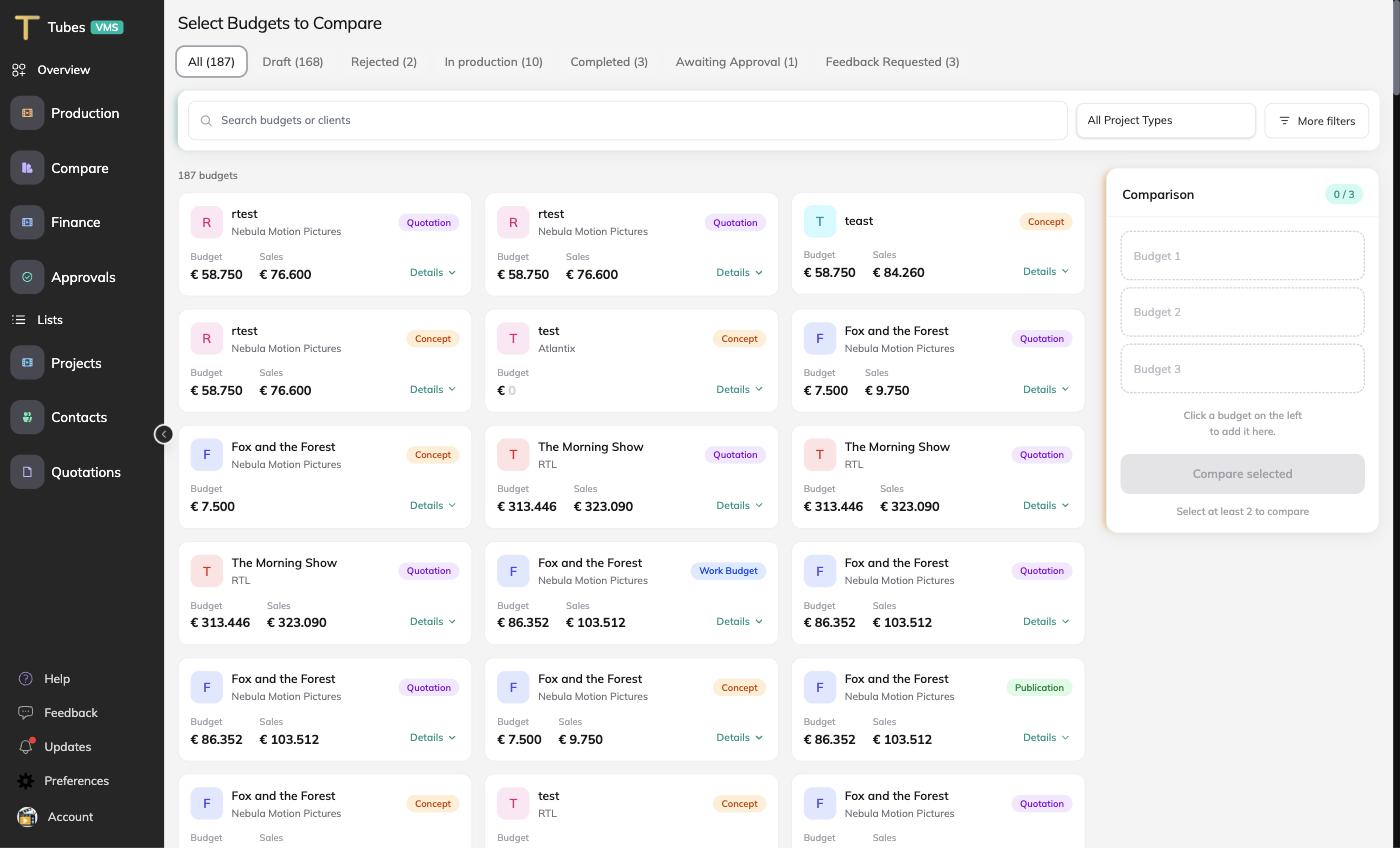The height and width of the screenshot is (848, 1400).
Task: Click the T avatar on the Atlantix test card
Action: pyautogui.click(x=513, y=339)
